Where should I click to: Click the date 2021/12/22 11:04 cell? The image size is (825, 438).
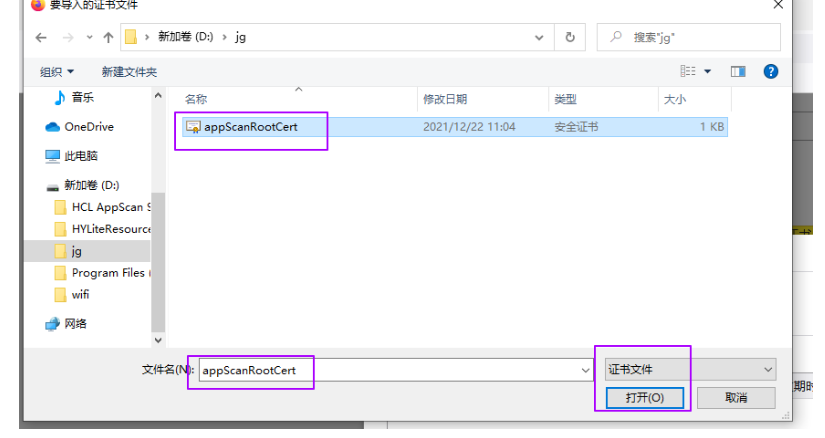[469, 127]
